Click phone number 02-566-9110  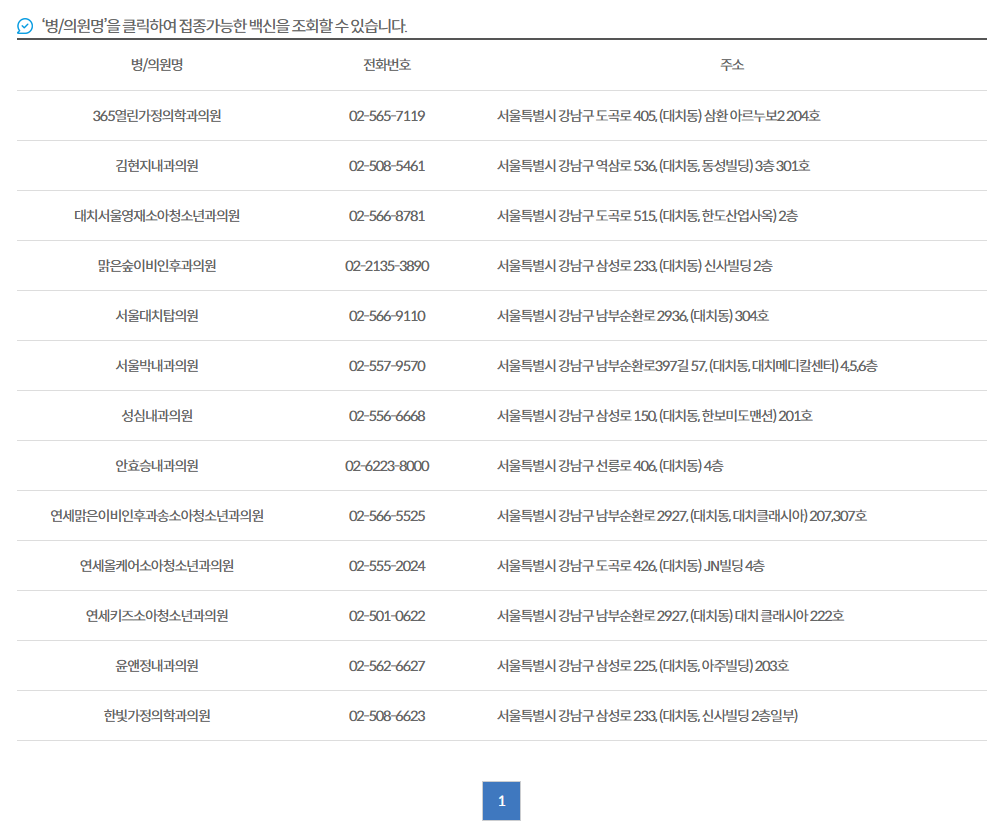[x=387, y=316]
